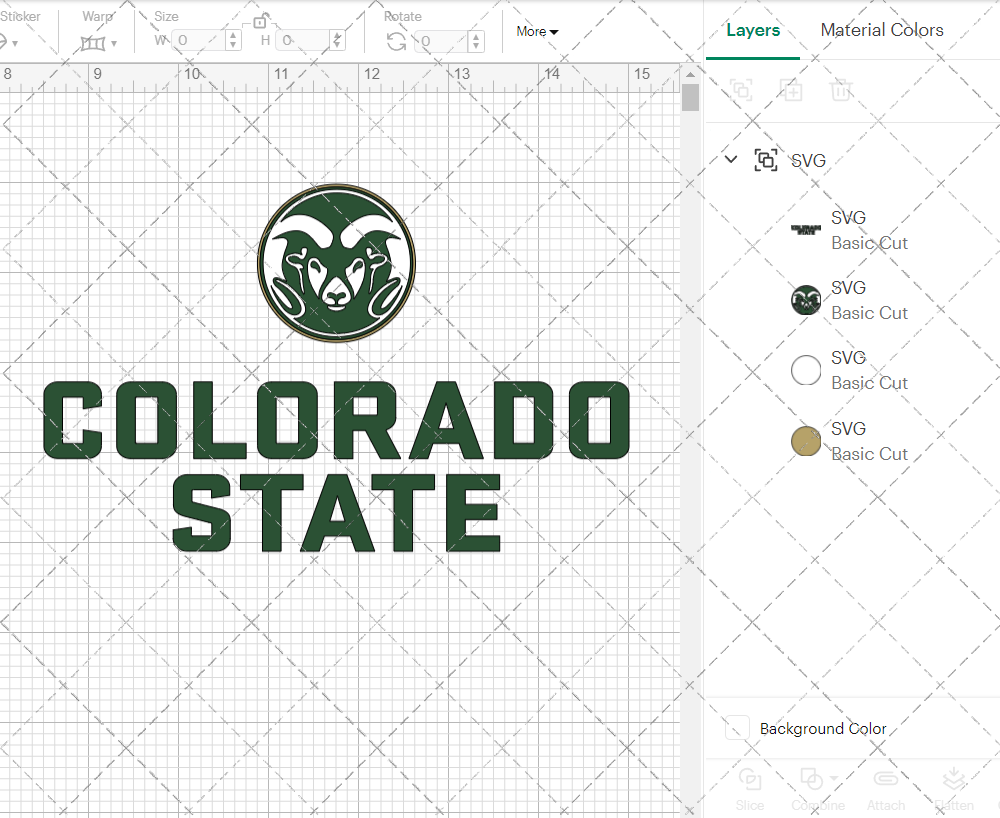Adjust the height stepper arrows
Image resolution: width=1000 pixels, height=818 pixels.
[338, 41]
